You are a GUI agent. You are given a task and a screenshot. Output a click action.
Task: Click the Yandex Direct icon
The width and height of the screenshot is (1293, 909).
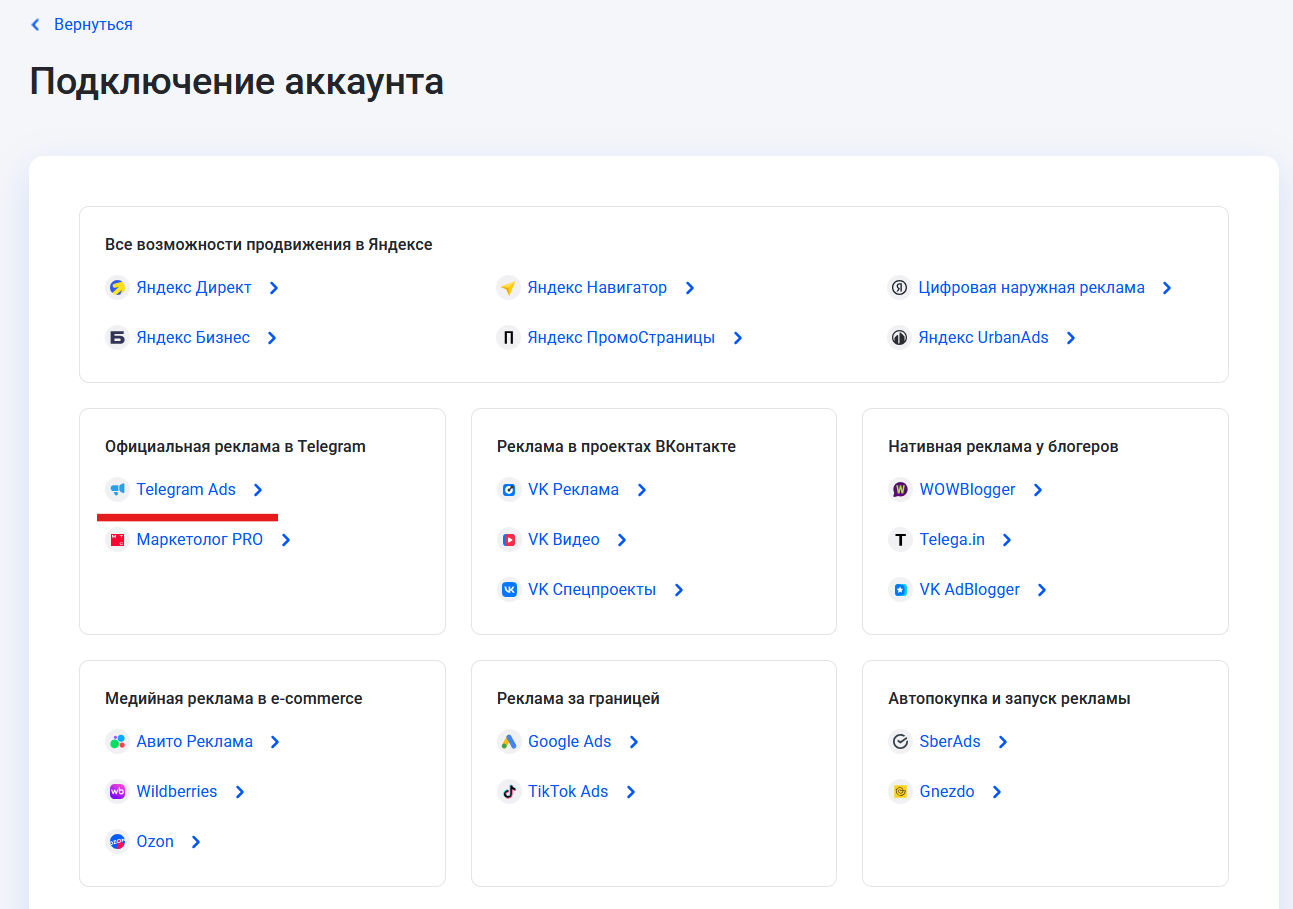point(115,287)
